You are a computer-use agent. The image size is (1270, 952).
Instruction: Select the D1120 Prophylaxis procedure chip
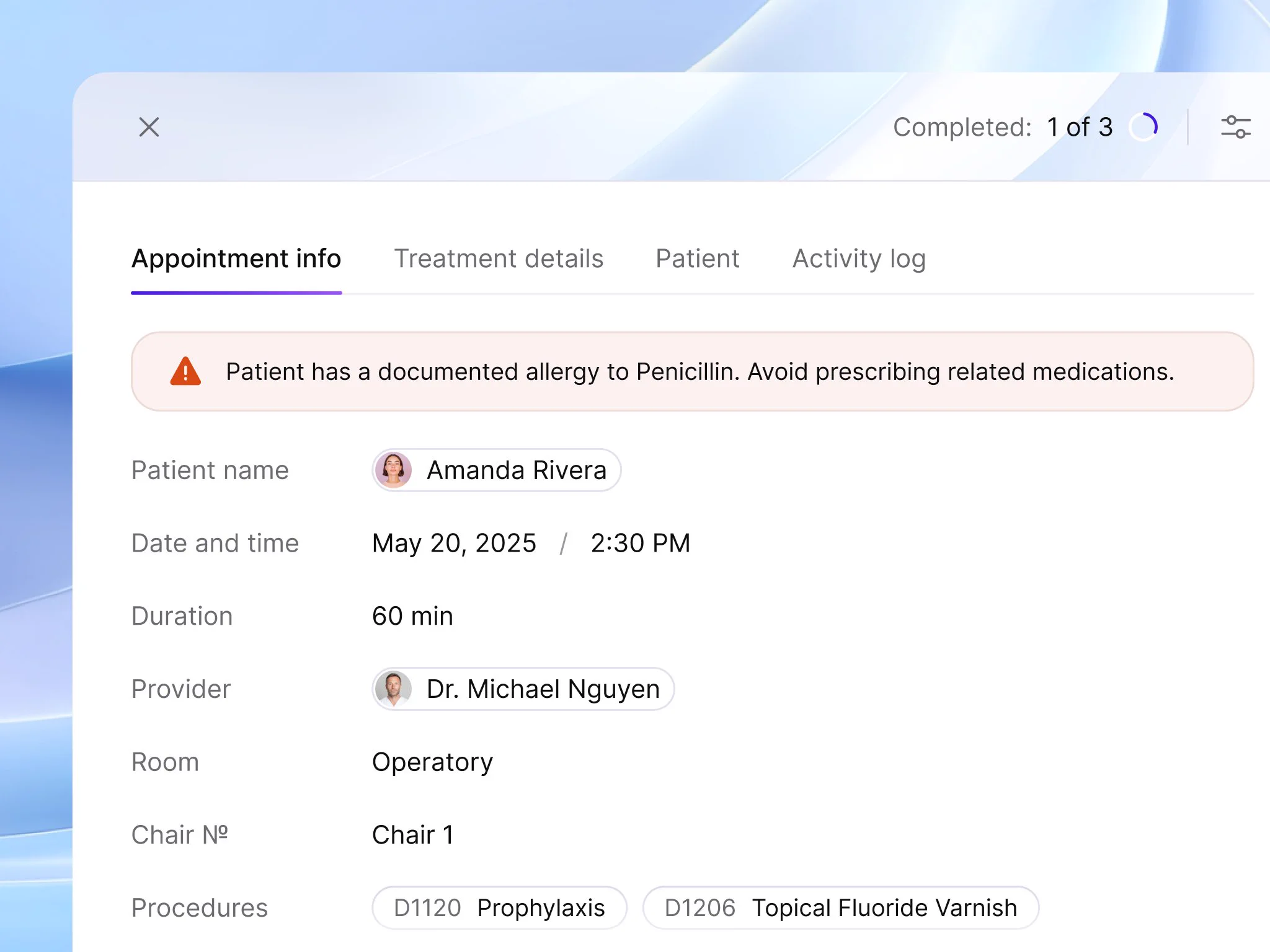coord(499,907)
